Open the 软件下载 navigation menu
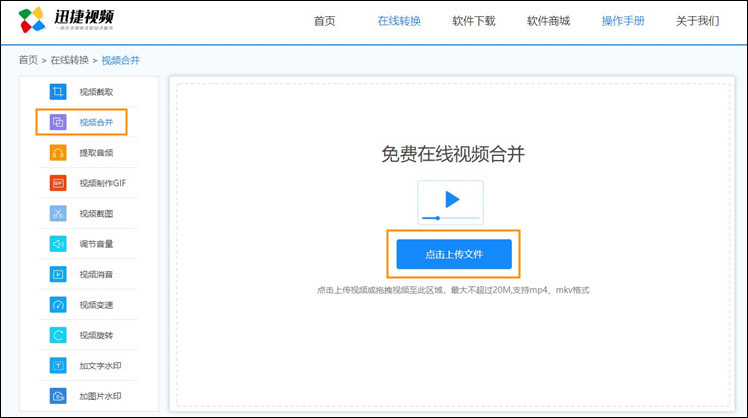This screenshot has height=418, width=748. [x=474, y=21]
